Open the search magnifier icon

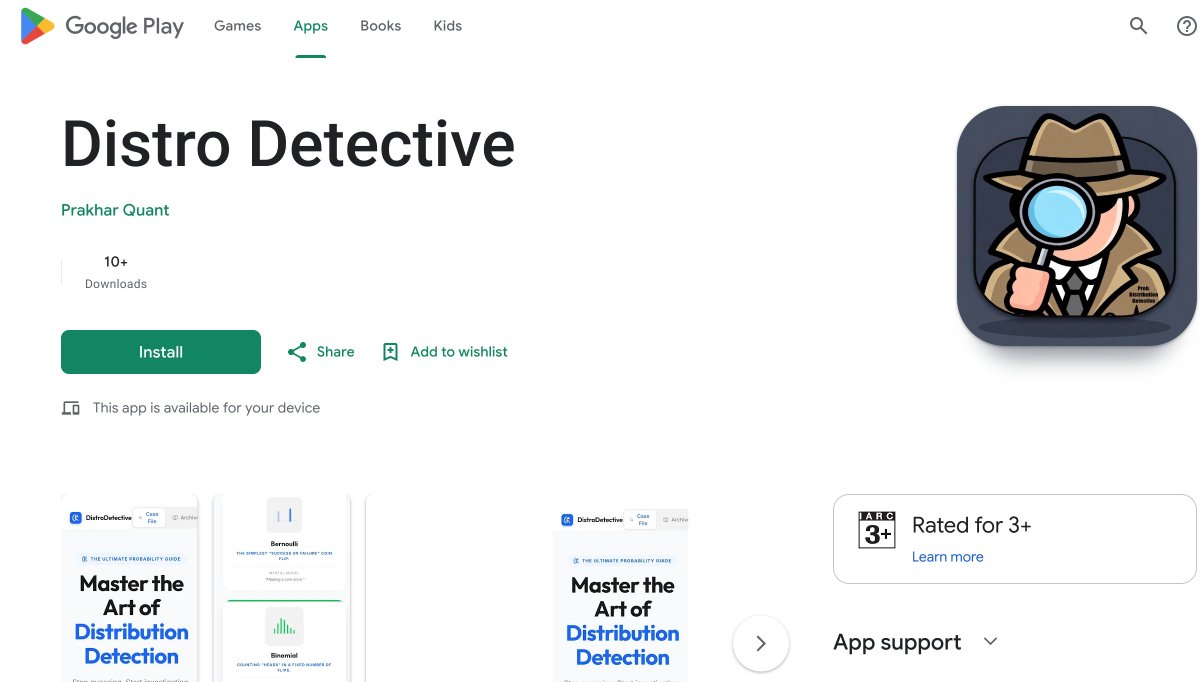[x=1138, y=26]
